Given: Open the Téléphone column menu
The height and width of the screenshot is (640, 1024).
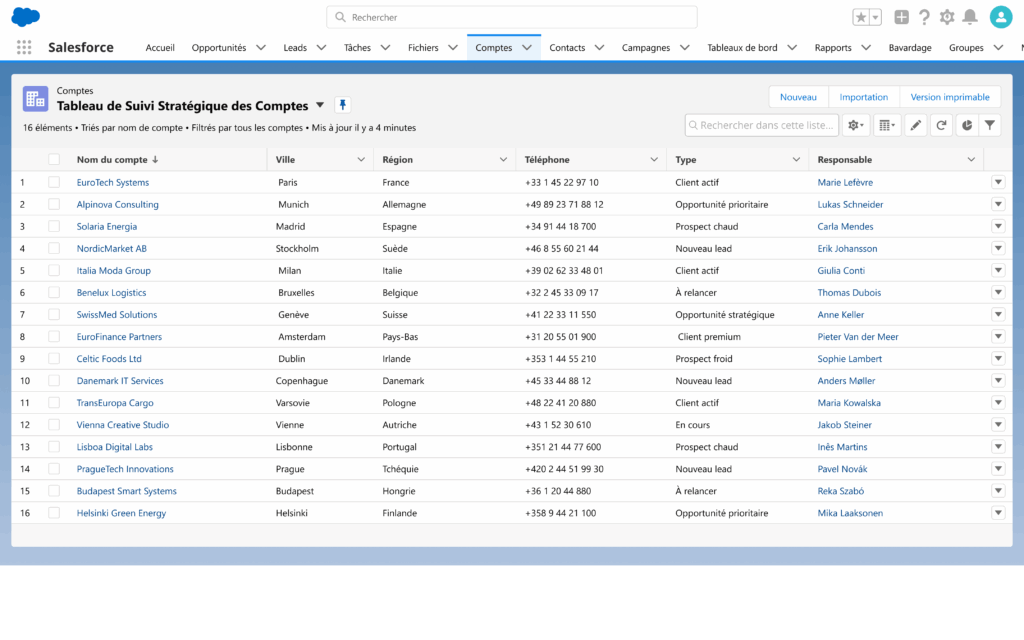Looking at the screenshot, I should click(x=654, y=159).
